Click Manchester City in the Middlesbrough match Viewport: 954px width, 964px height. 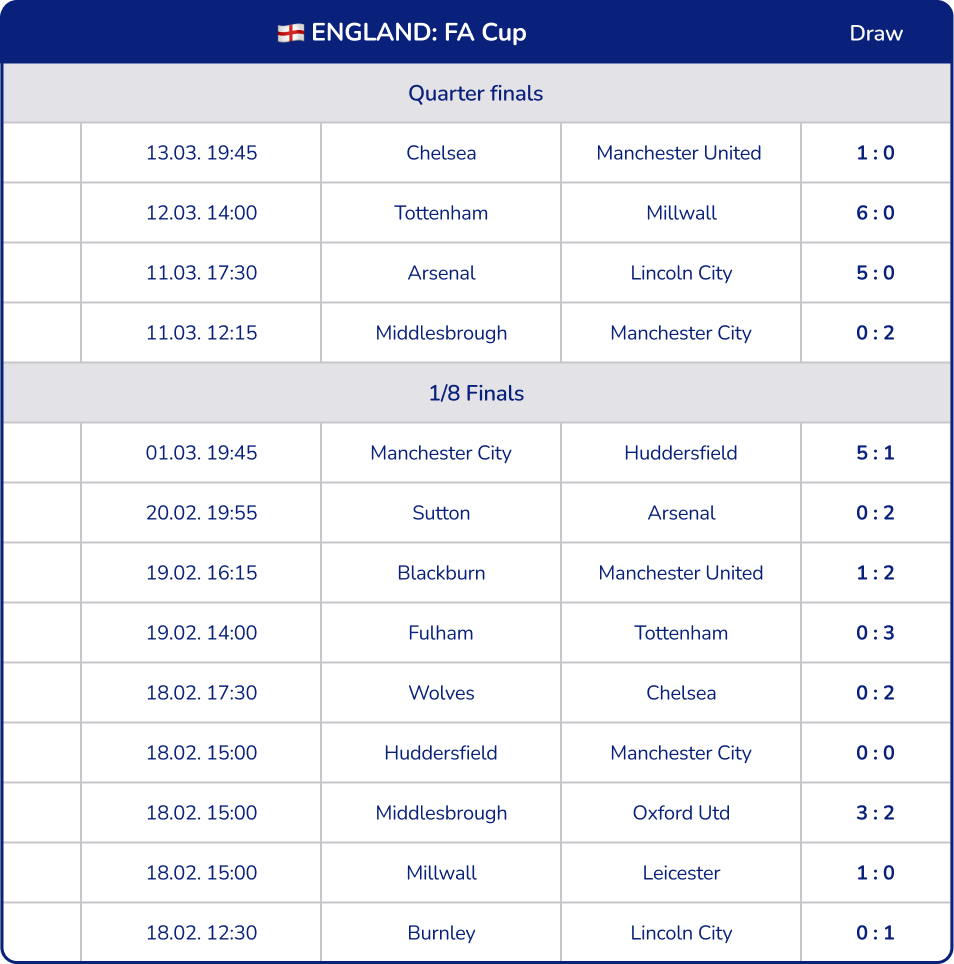coord(680,332)
